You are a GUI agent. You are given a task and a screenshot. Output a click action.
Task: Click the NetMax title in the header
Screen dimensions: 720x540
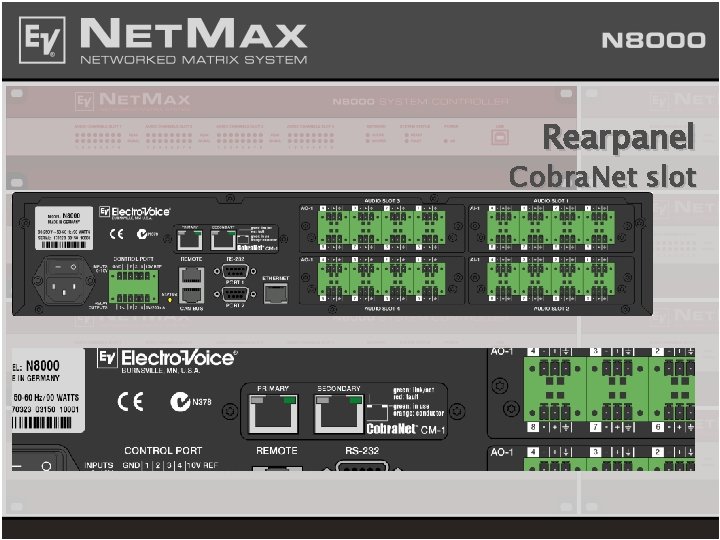(x=193, y=34)
